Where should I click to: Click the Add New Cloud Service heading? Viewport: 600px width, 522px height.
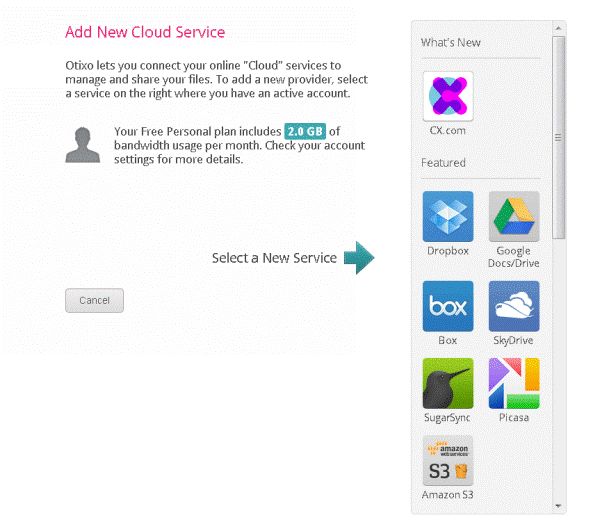point(145,32)
